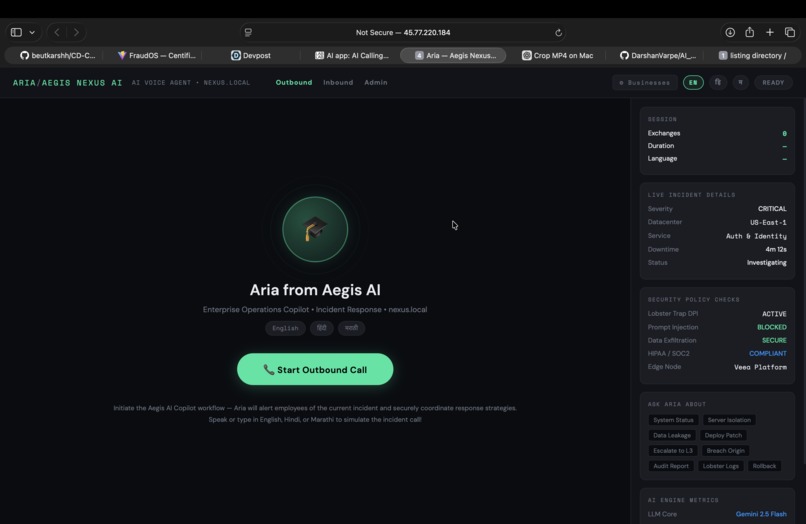Select the Hindi language toggle in header
806x524 pixels.
coord(718,82)
